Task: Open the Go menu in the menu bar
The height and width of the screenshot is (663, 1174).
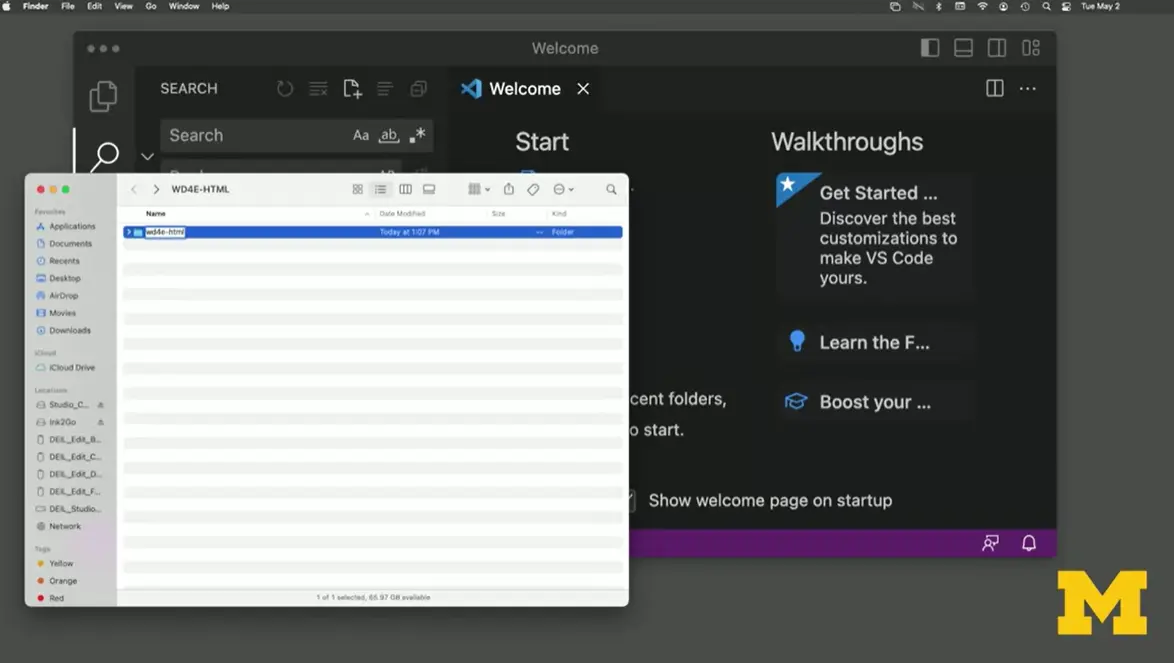Action: pyautogui.click(x=150, y=6)
